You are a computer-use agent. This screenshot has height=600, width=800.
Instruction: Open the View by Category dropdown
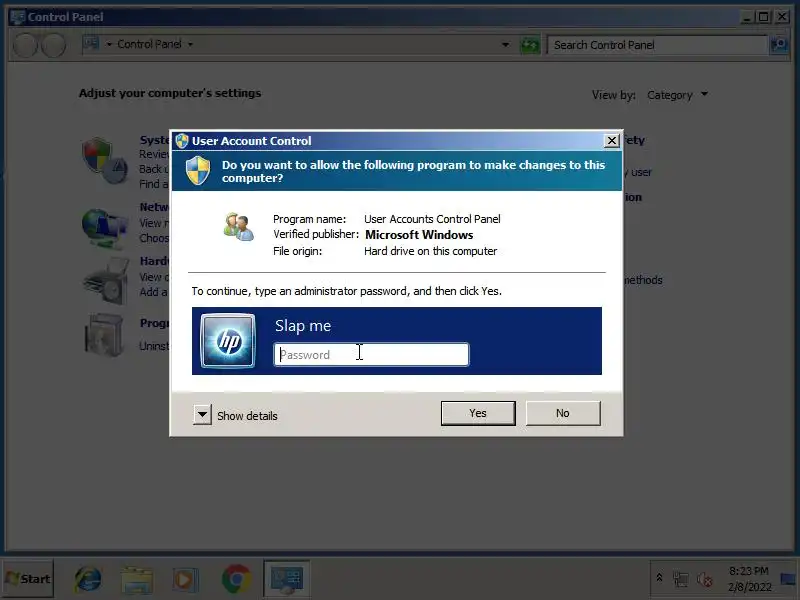coord(677,95)
